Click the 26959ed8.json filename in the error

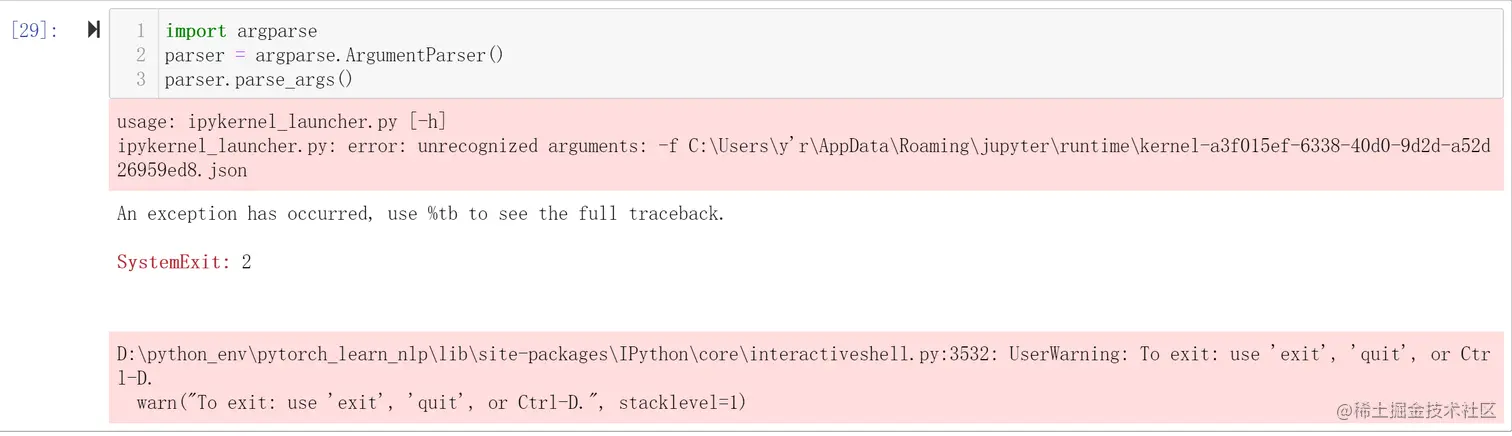pos(182,170)
